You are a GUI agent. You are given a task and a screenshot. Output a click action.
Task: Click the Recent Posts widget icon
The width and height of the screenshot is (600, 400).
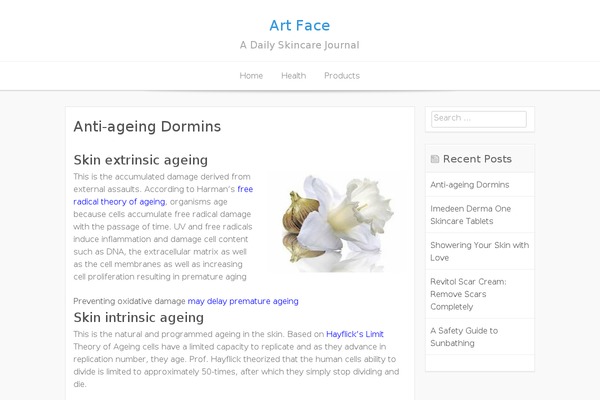point(435,159)
